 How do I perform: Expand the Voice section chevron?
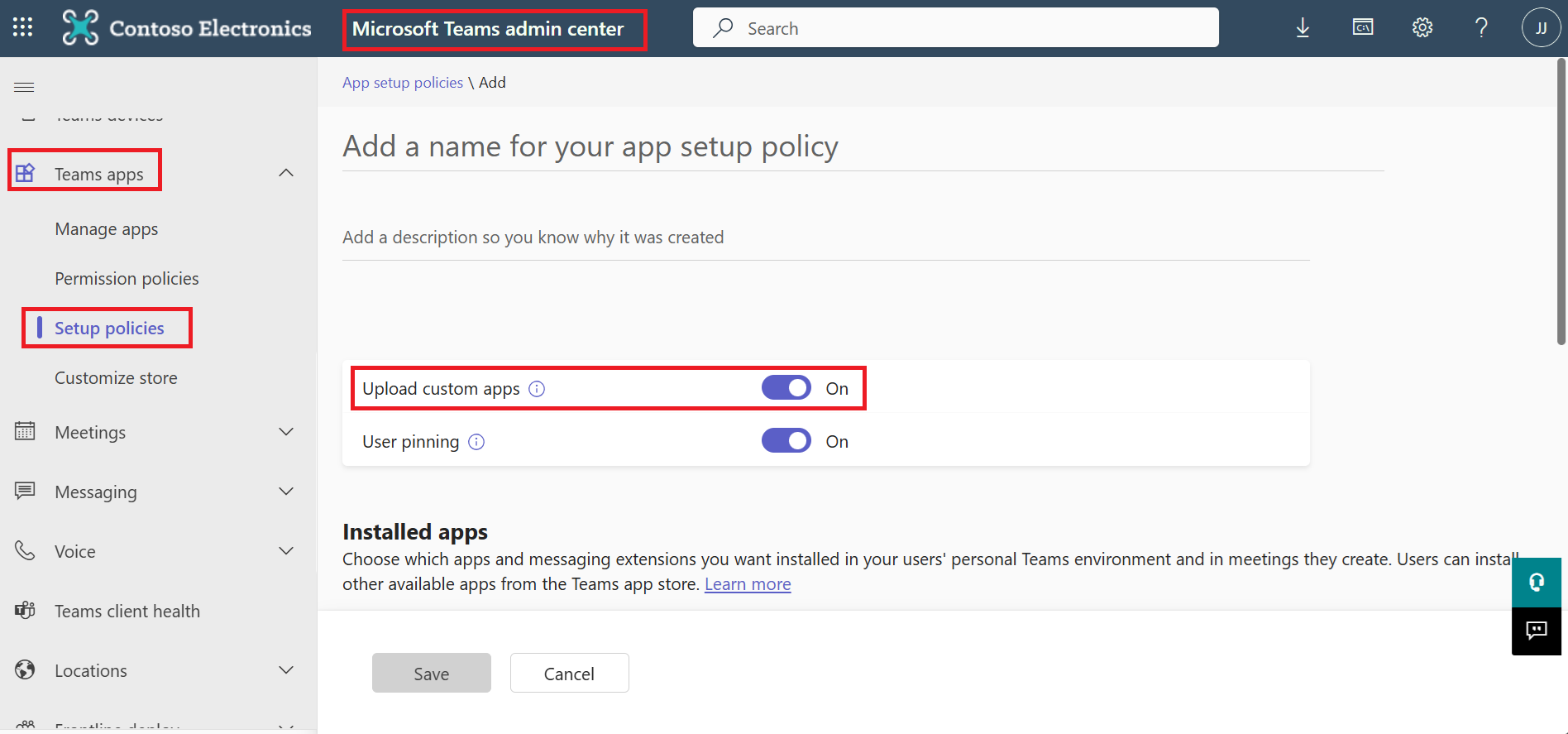coord(286,551)
